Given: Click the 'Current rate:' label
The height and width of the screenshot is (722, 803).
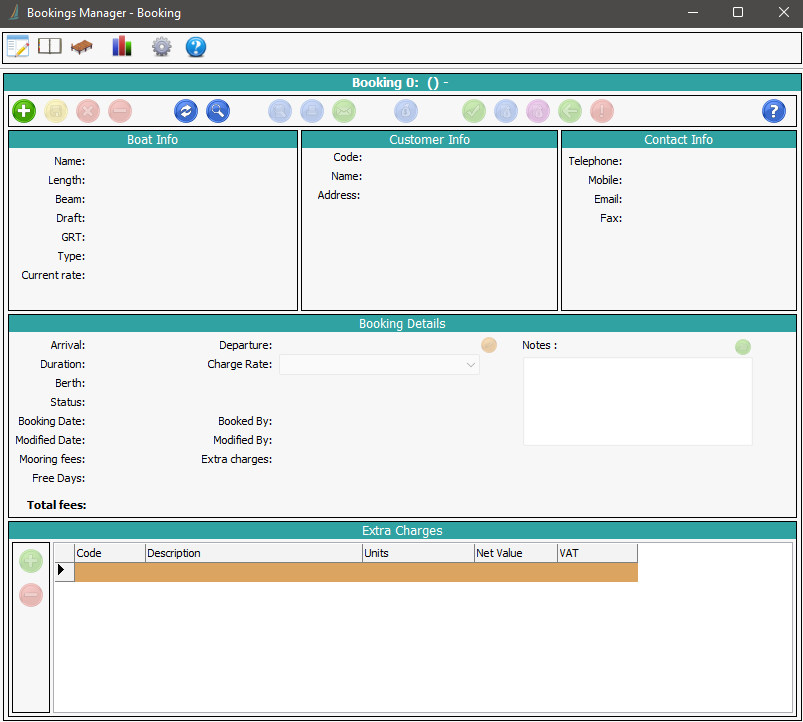Looking at the screenshot, I should coord(53,275).
